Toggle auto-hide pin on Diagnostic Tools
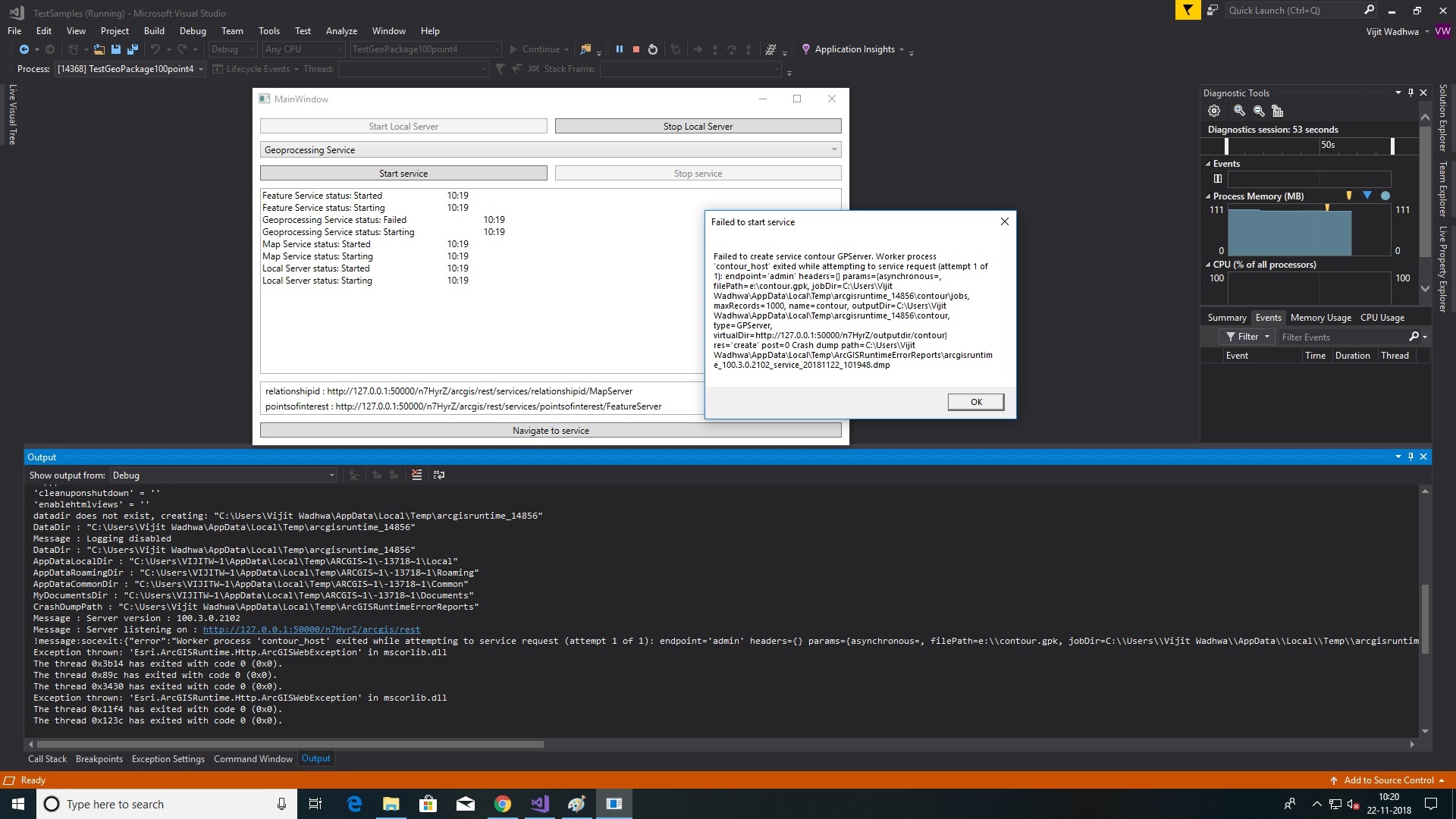The image size is (1456, 819). [1410, 93]
